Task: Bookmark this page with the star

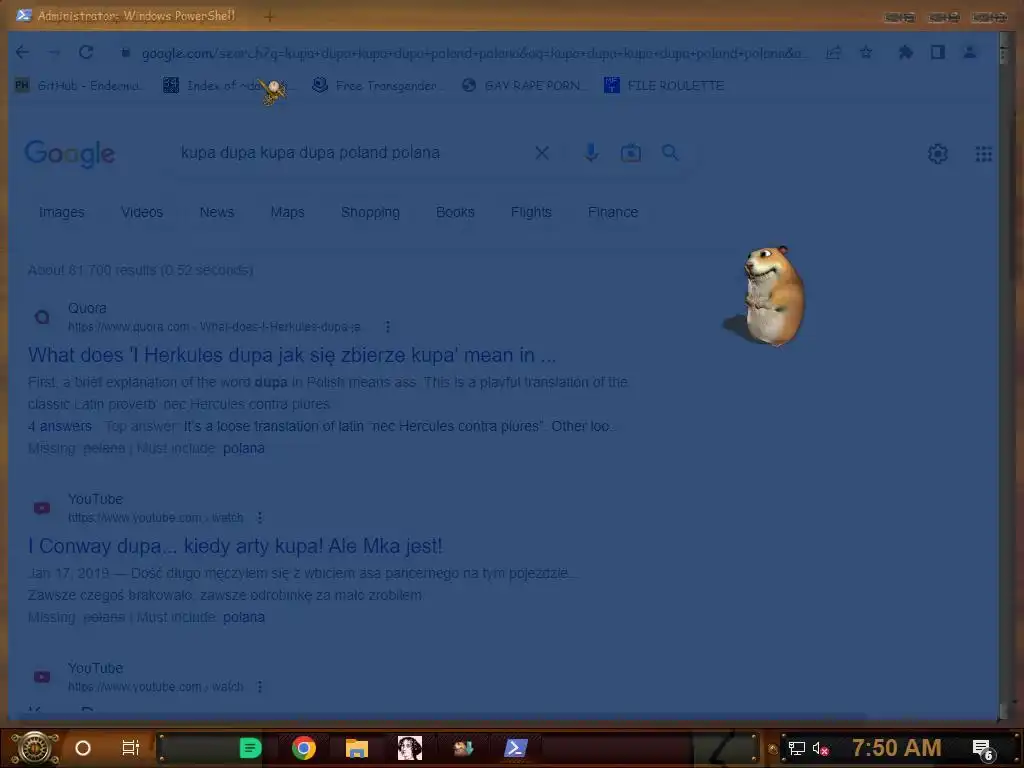Action: point(865,52)
